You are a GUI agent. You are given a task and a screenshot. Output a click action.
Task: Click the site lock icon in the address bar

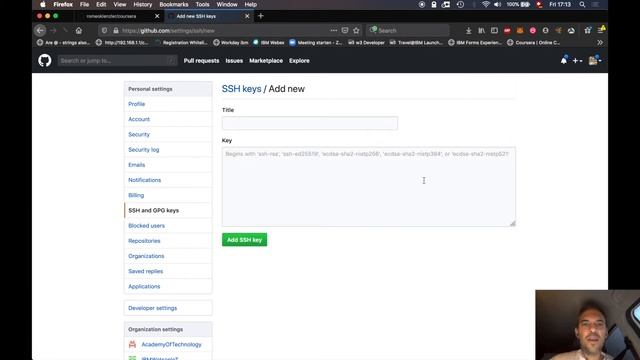(x=116, y=31)
